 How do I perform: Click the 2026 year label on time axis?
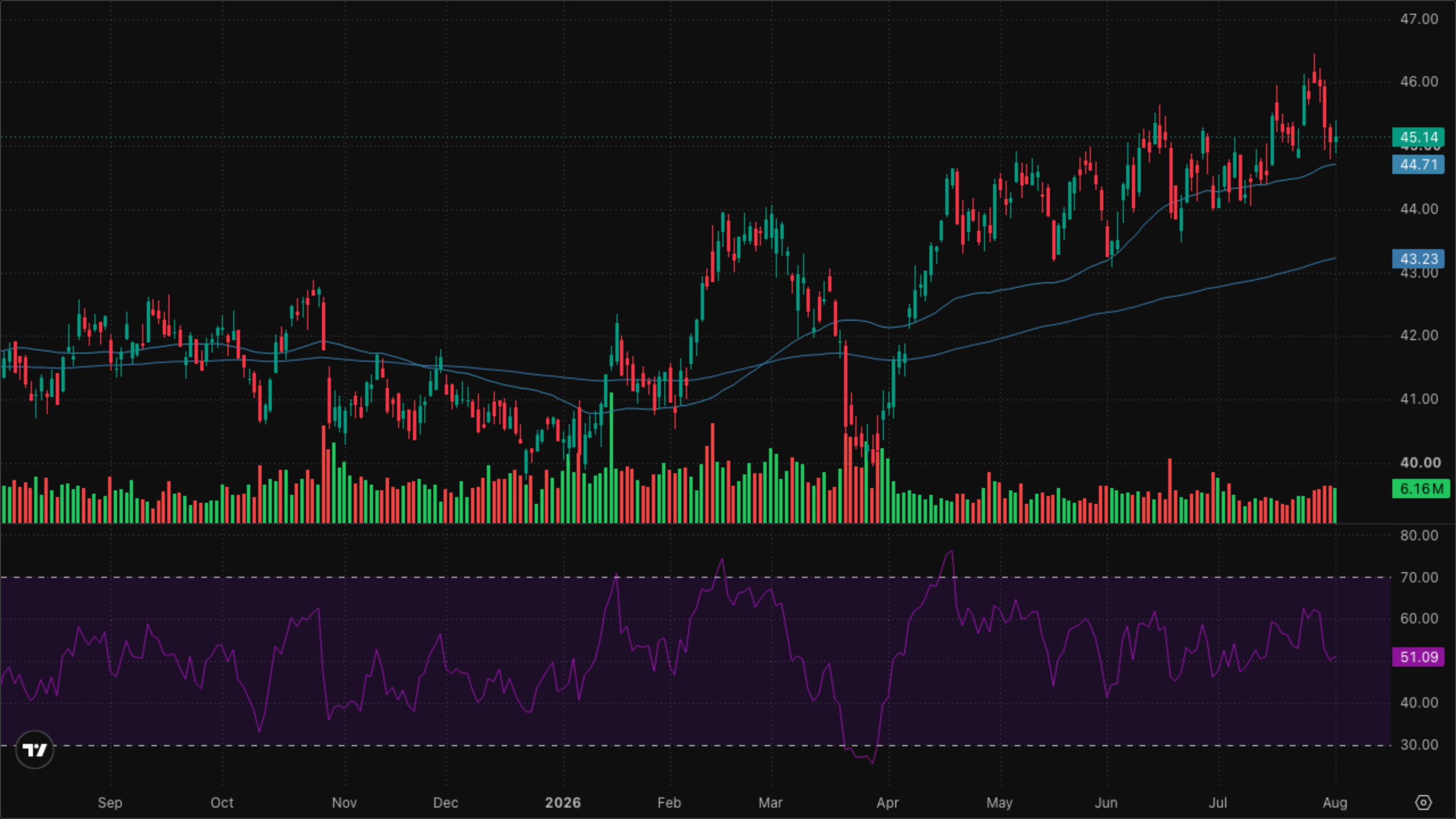click(x=562, y=803)
